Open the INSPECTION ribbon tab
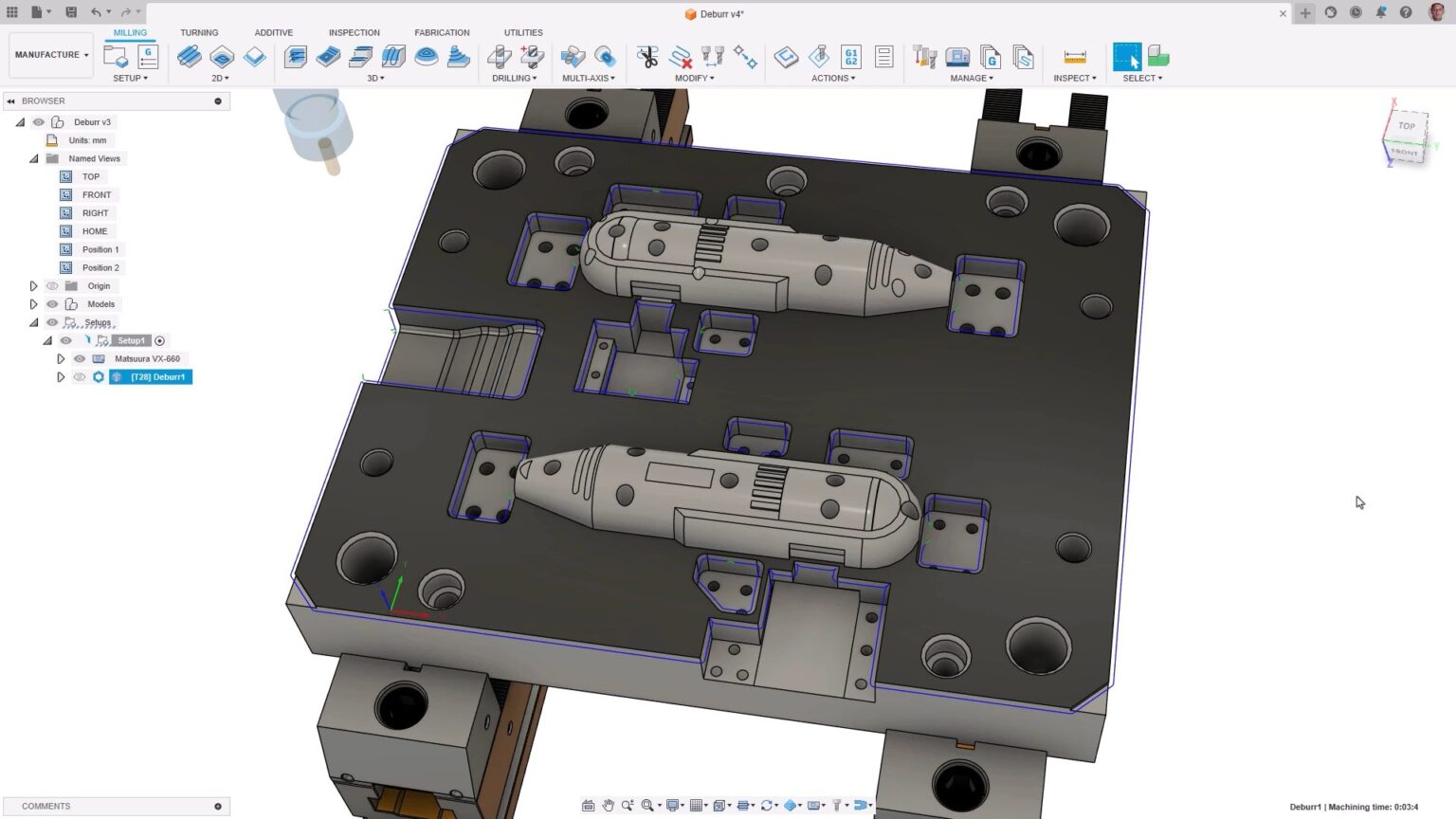This screenshot has height=819, width=1456. pyautogui.click(x=354, y=31)
